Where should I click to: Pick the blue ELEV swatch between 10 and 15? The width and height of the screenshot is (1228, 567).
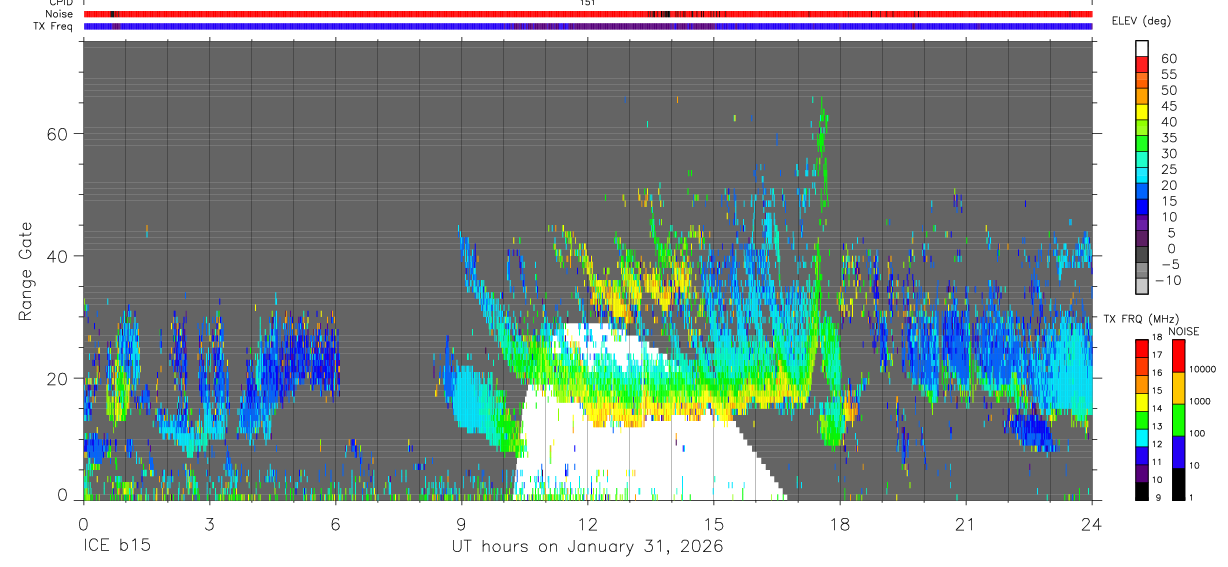click(x=1143, y=208)
